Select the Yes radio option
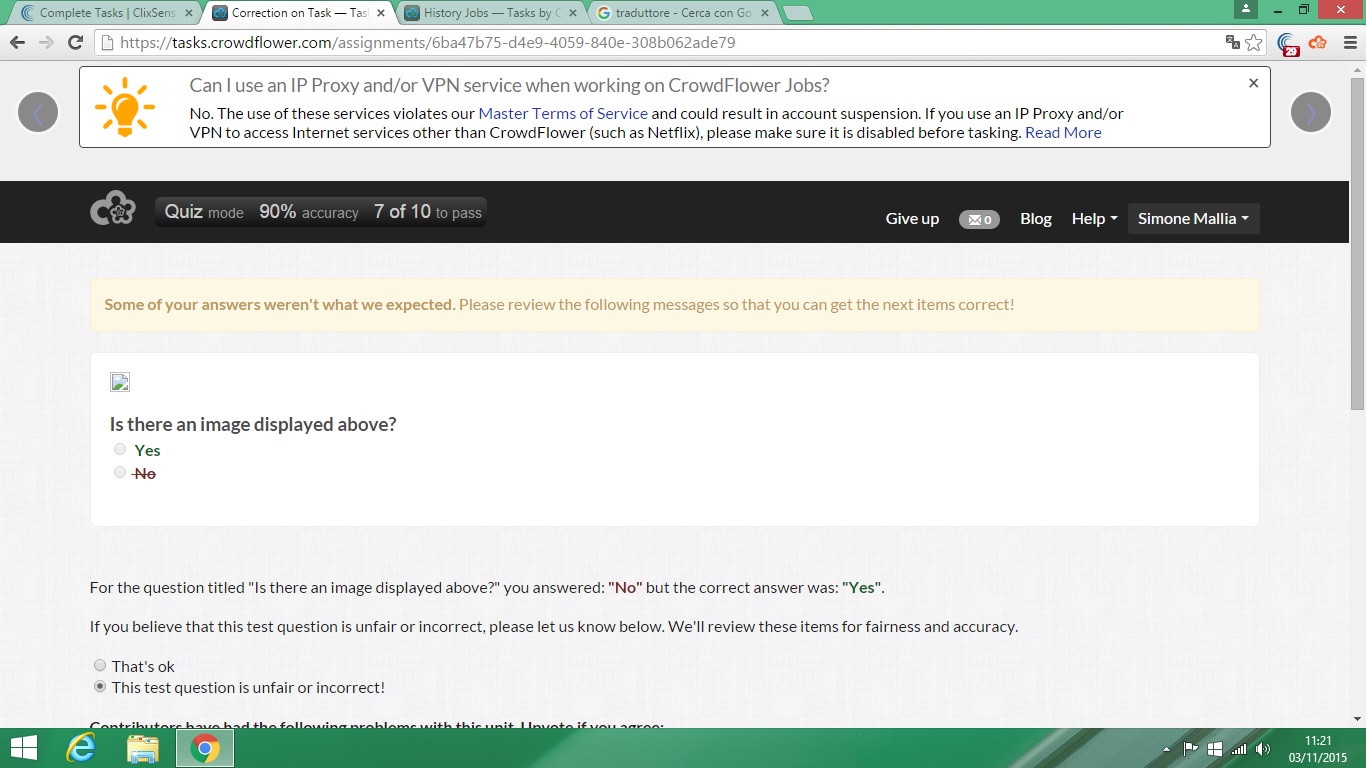This screenshot has height=768, width=1366. click(x=120, y=450)
